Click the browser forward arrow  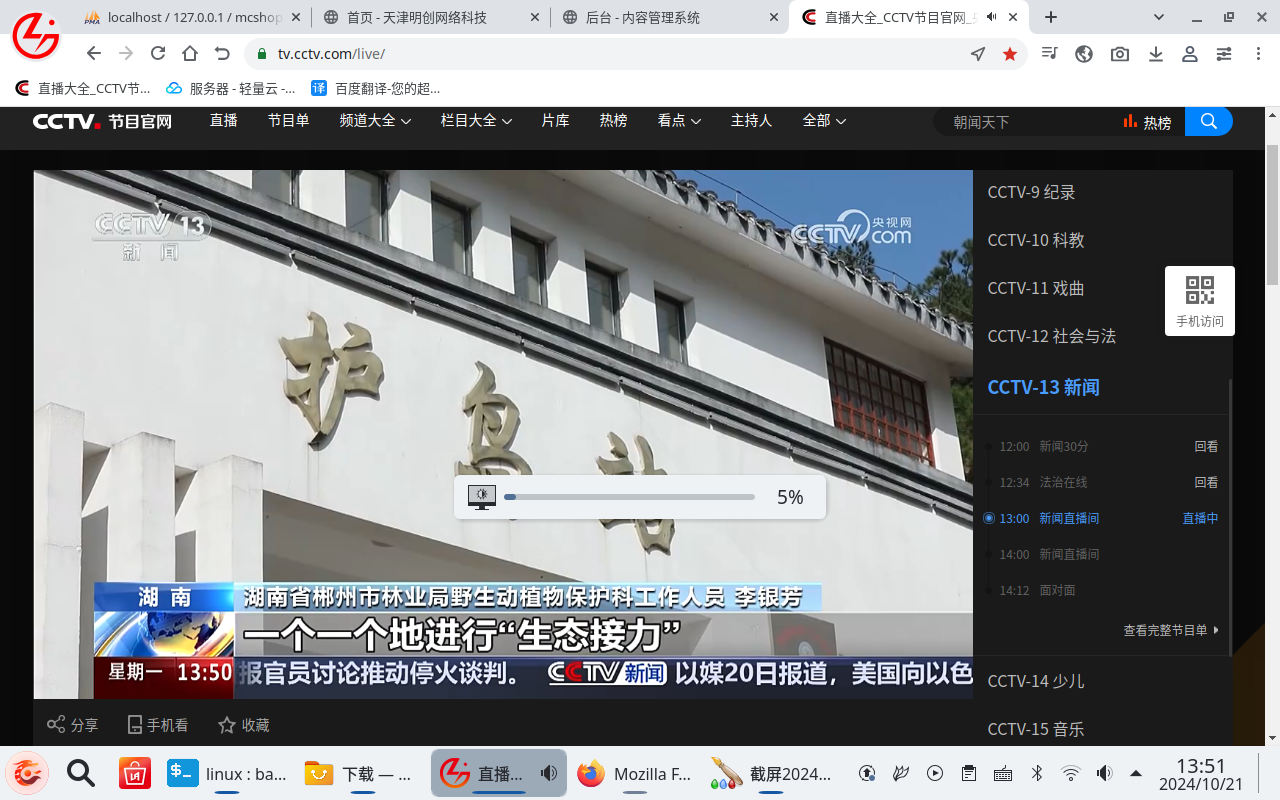coord(126,54)
